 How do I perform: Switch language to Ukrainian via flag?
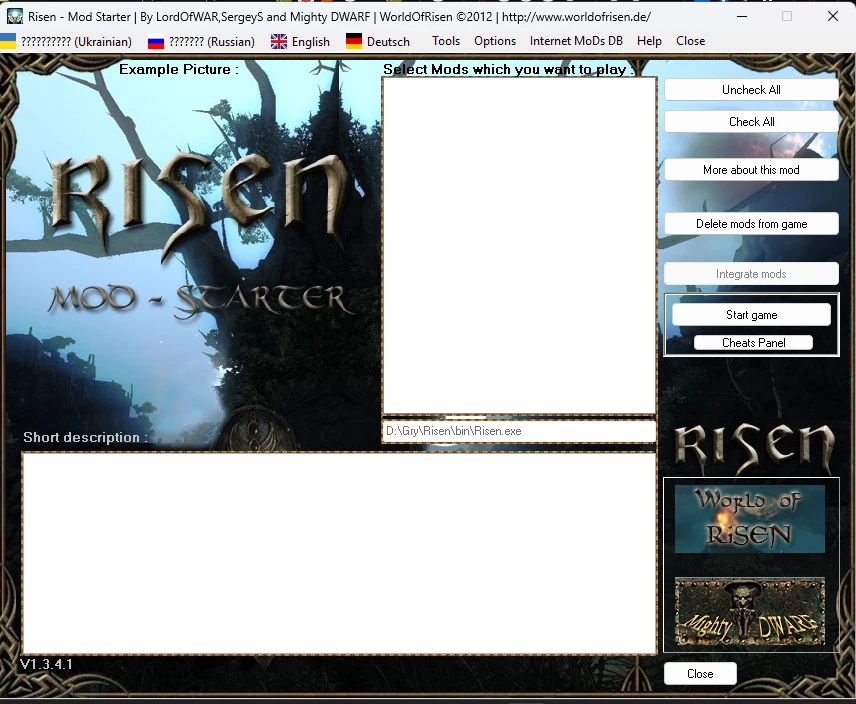66,41
